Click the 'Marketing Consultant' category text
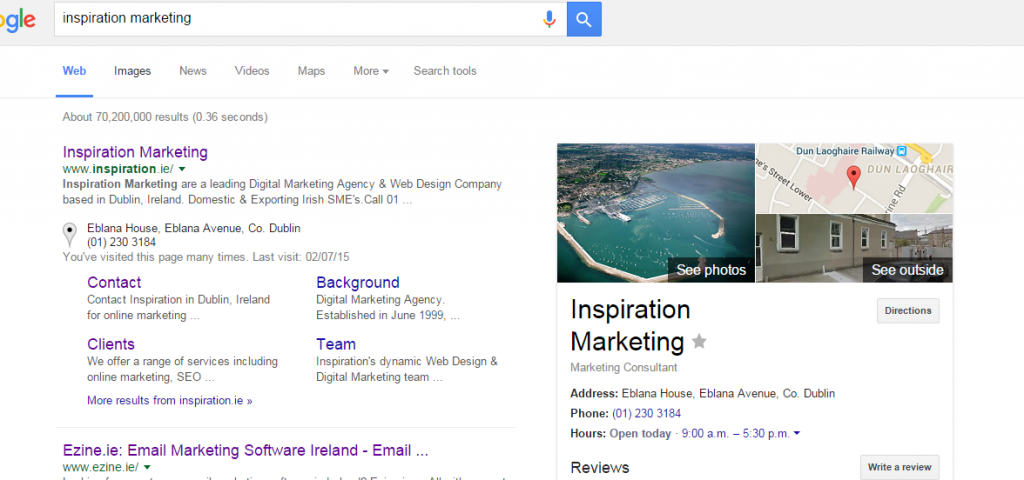The height and width of the screenshot is (480, 1024). [x=624, y=368]
